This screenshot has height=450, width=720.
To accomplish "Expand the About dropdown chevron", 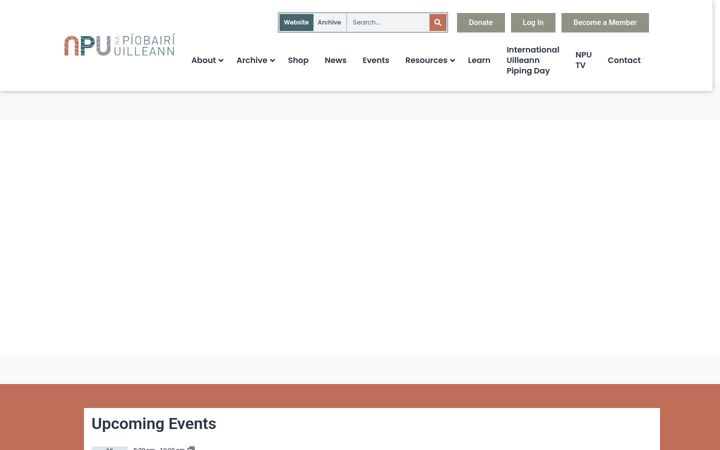I will tap(221, 61).
